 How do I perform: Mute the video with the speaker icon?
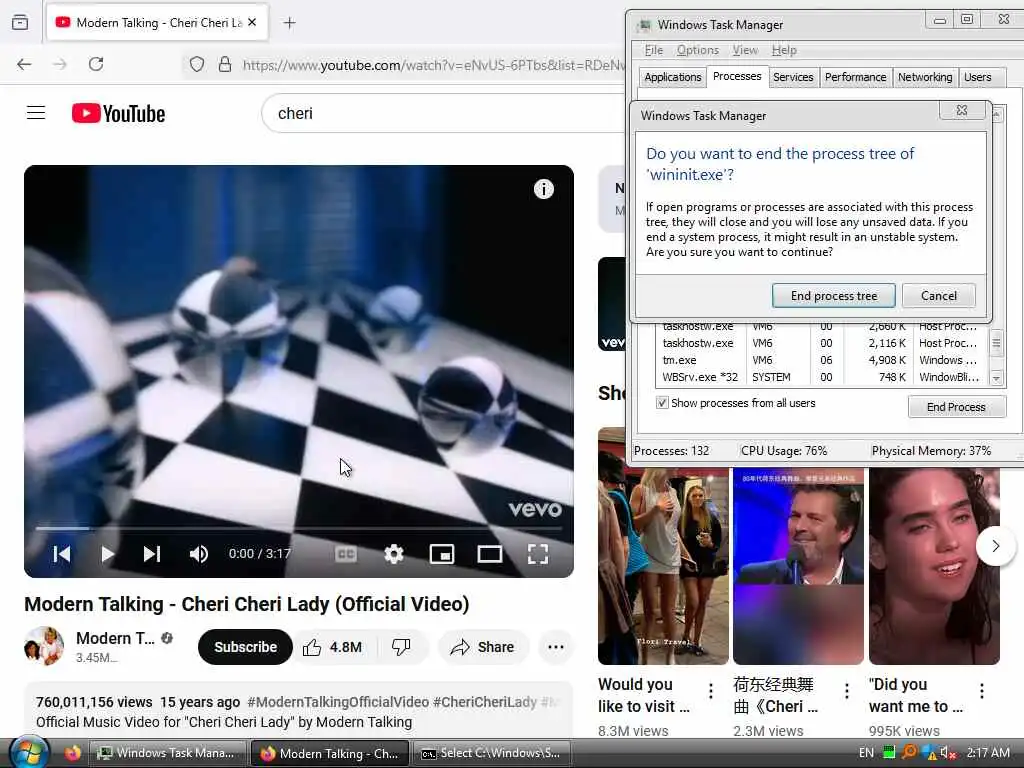point(199,554)
